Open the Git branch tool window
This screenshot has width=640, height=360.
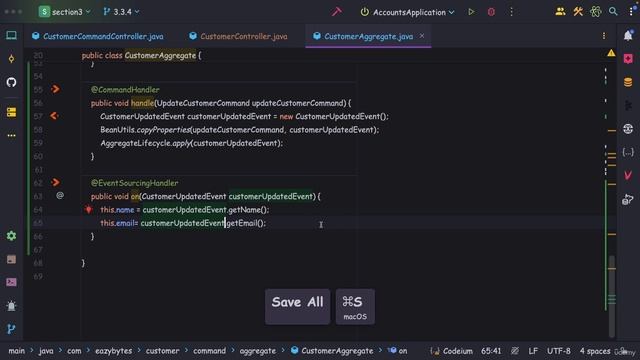click(11, 329)
